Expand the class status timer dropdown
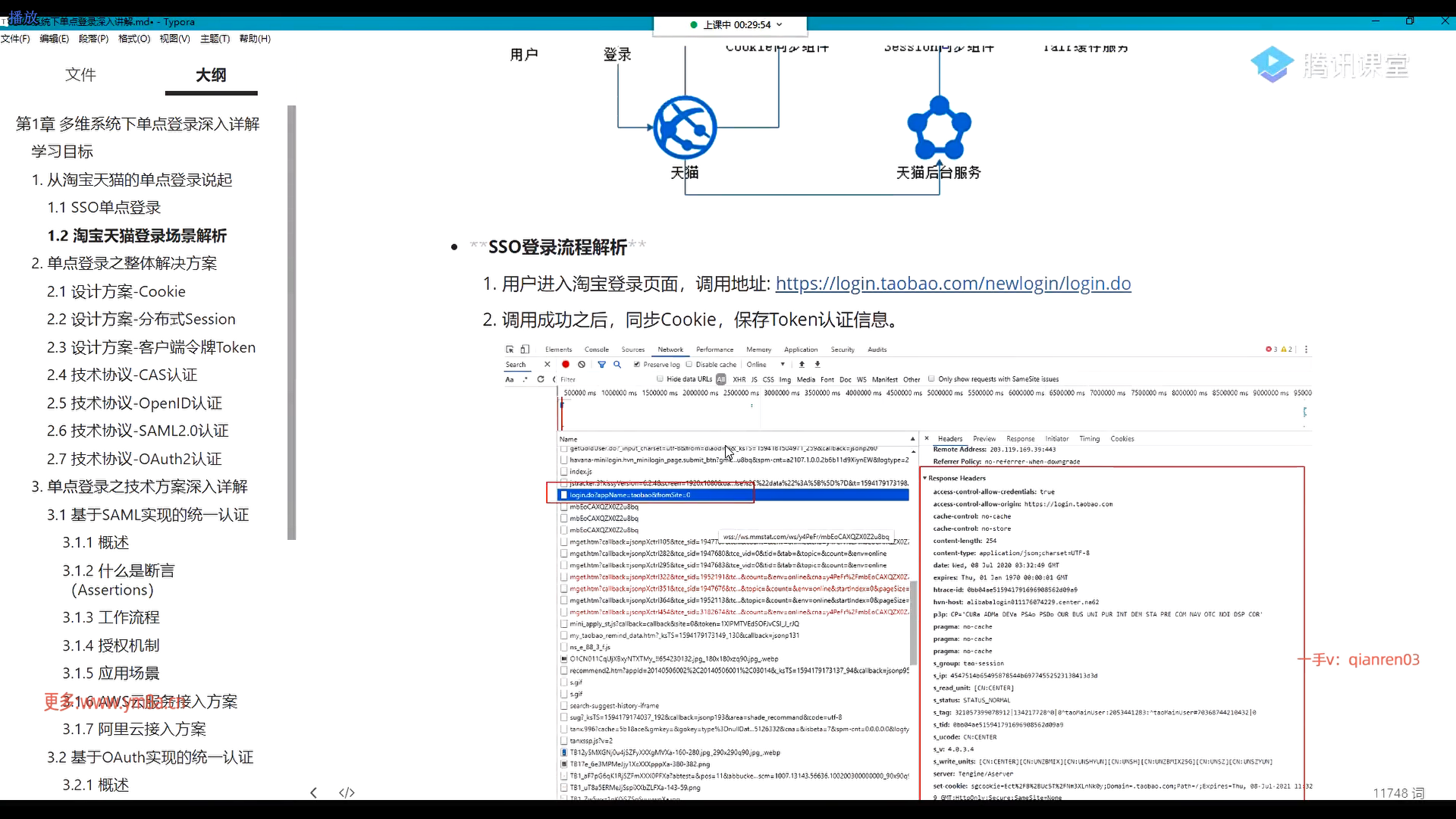This screenshot has height=819, width=1456. tap(780, 24)
